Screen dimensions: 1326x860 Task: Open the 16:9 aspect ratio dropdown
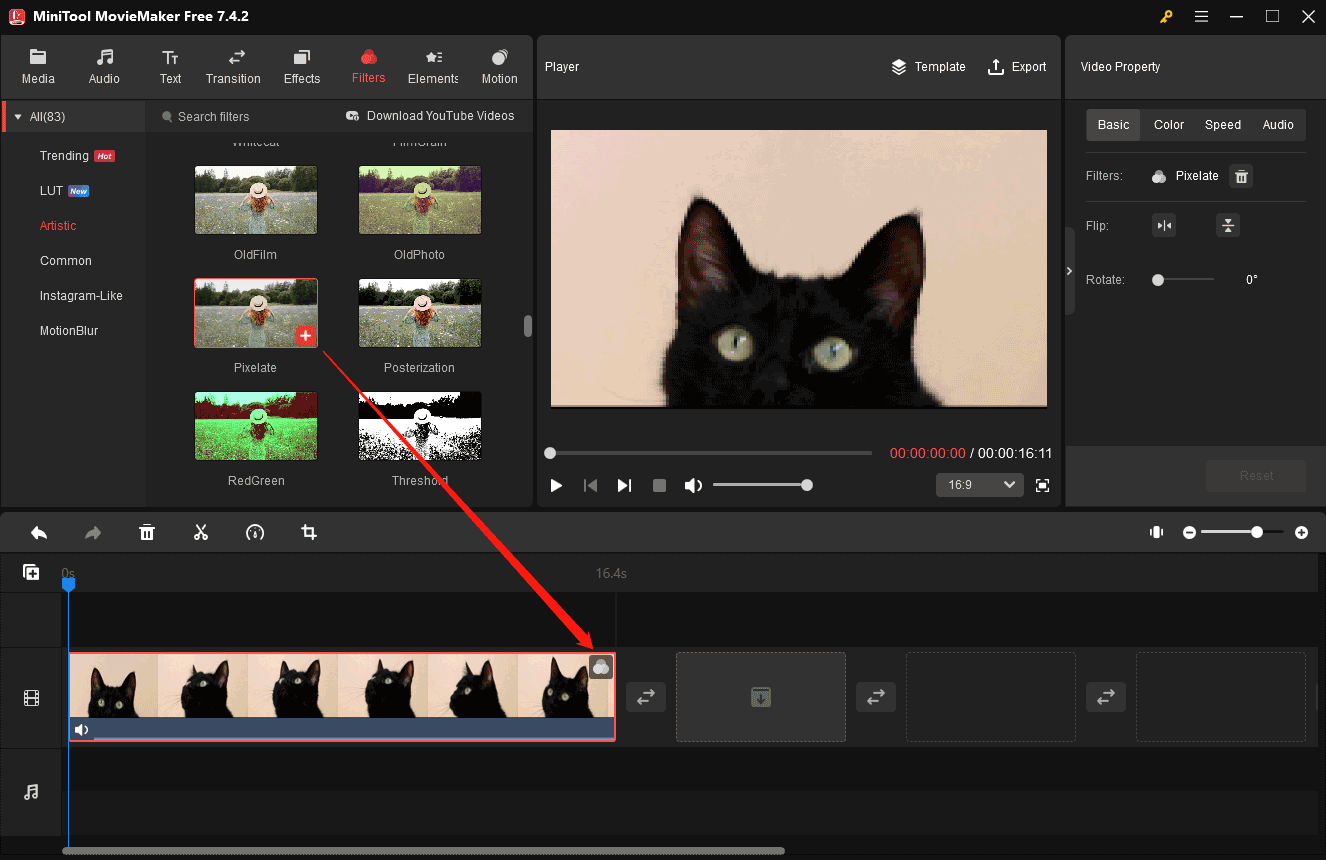click(x=979, y=485)
